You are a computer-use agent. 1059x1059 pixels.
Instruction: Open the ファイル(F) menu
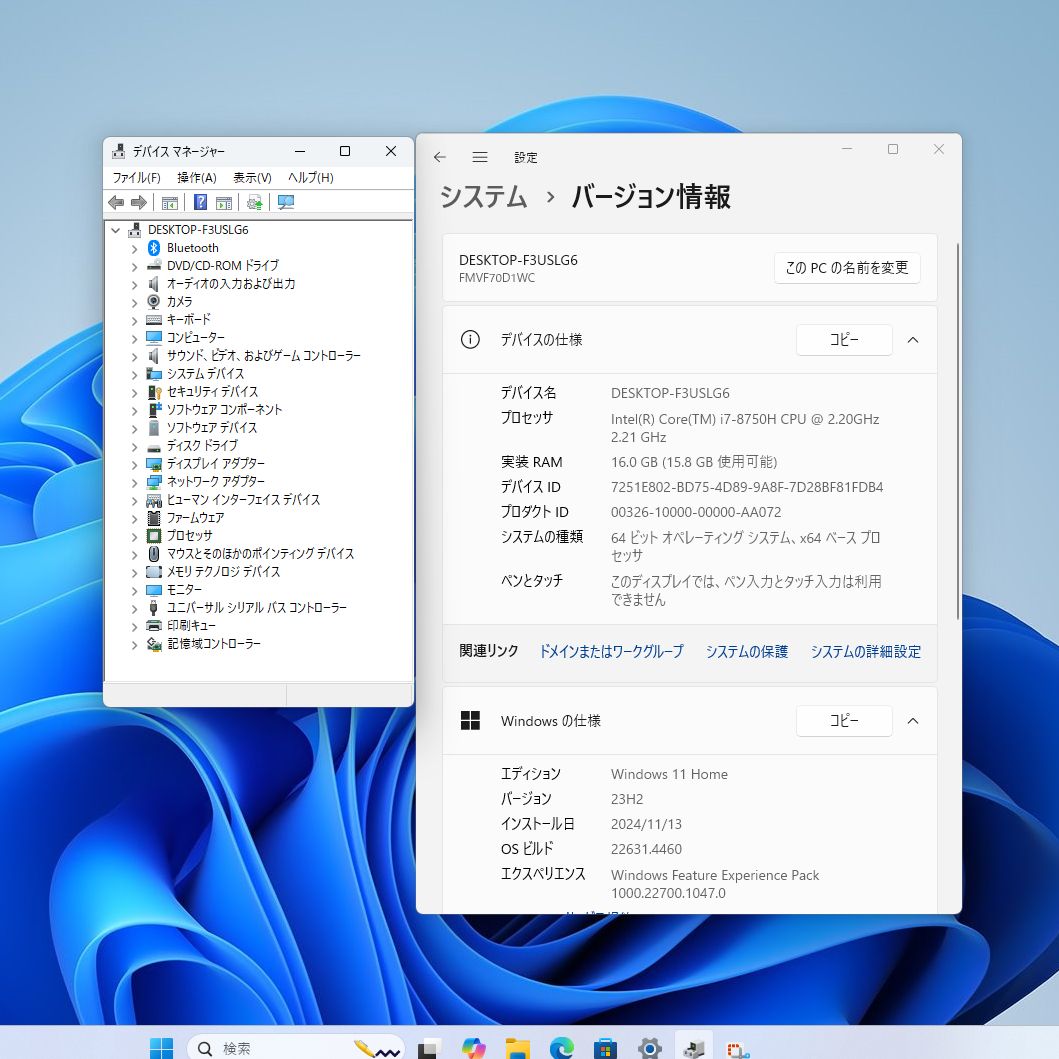(x=136, y=178)
